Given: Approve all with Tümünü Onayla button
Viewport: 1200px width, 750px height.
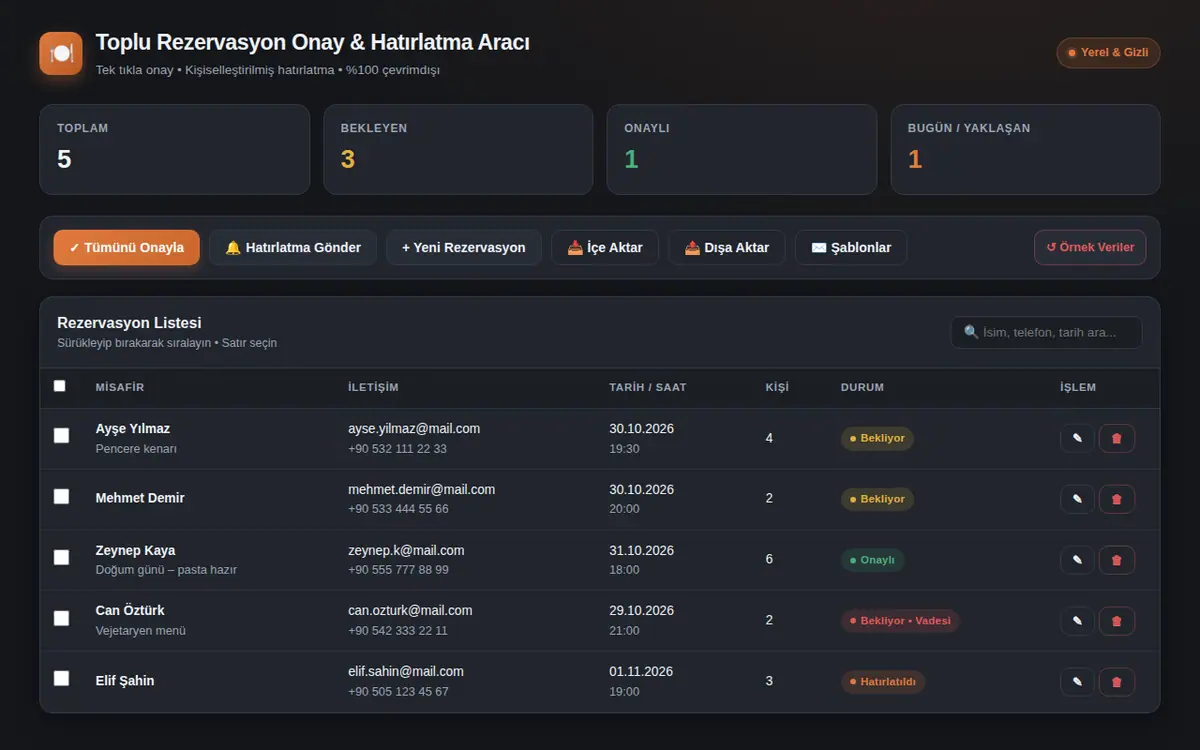Looking at the screenshot, I should click(127, 247).
